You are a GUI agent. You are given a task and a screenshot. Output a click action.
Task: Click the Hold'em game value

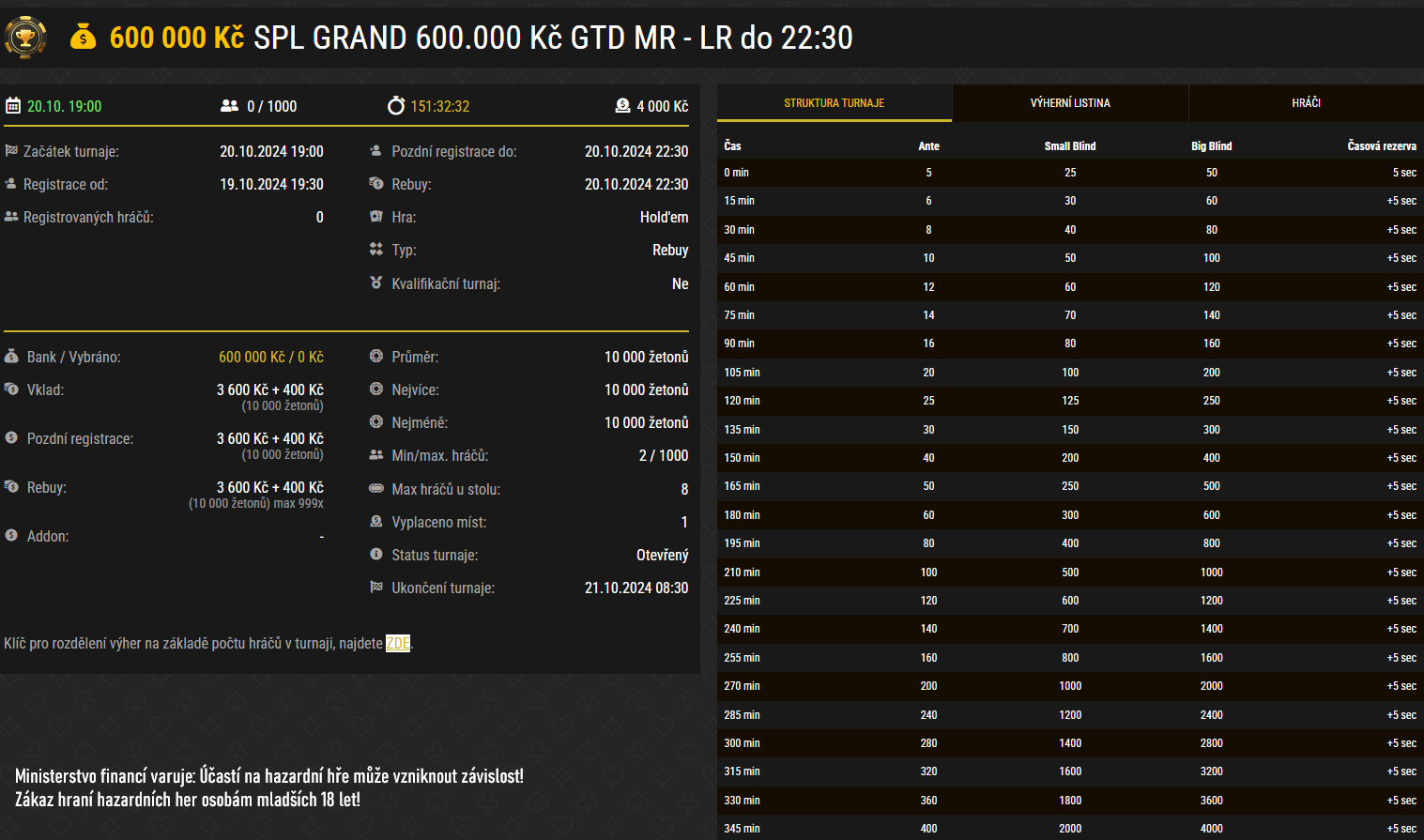click(665, 217)
